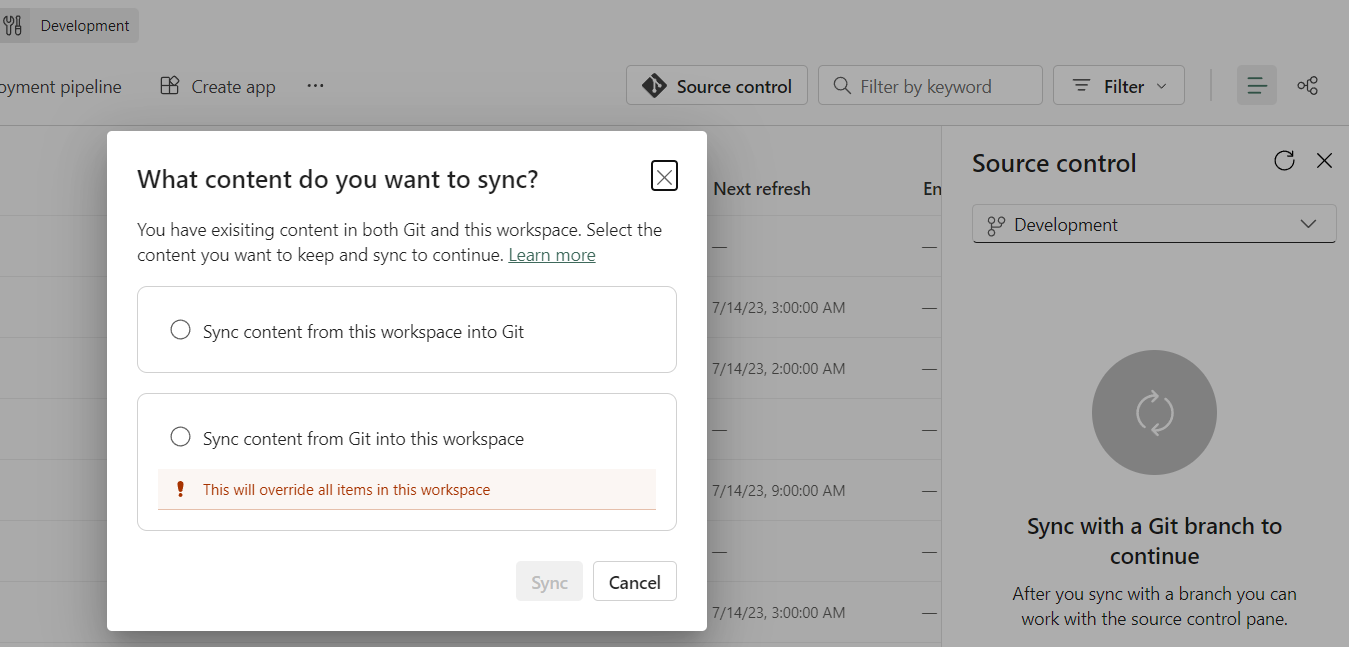The width and height of the screenshot is (1349, 647).
Task: Click the Cancel button in dialog
Action: [634, 582]
